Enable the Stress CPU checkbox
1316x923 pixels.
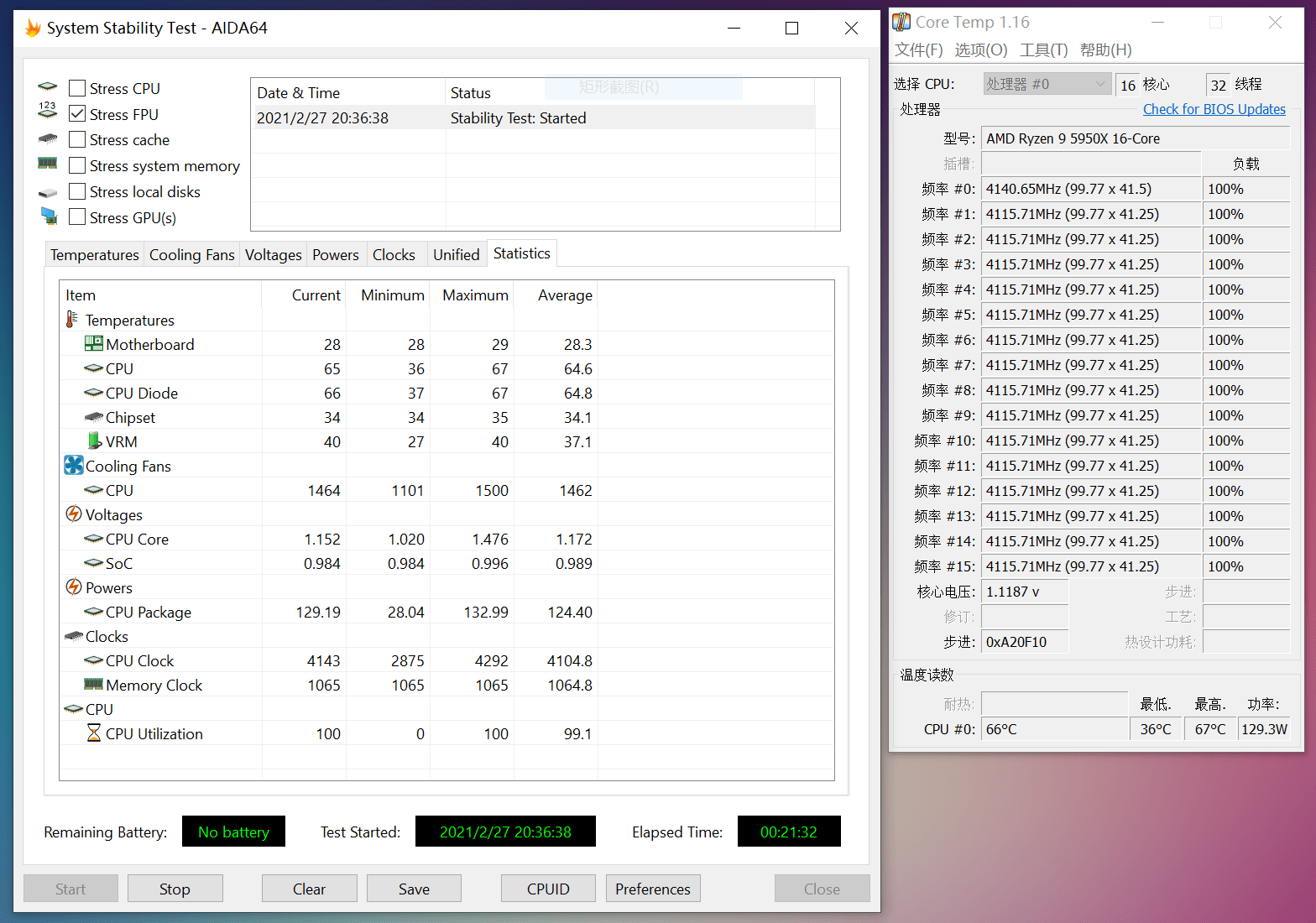tap(77, 88)
